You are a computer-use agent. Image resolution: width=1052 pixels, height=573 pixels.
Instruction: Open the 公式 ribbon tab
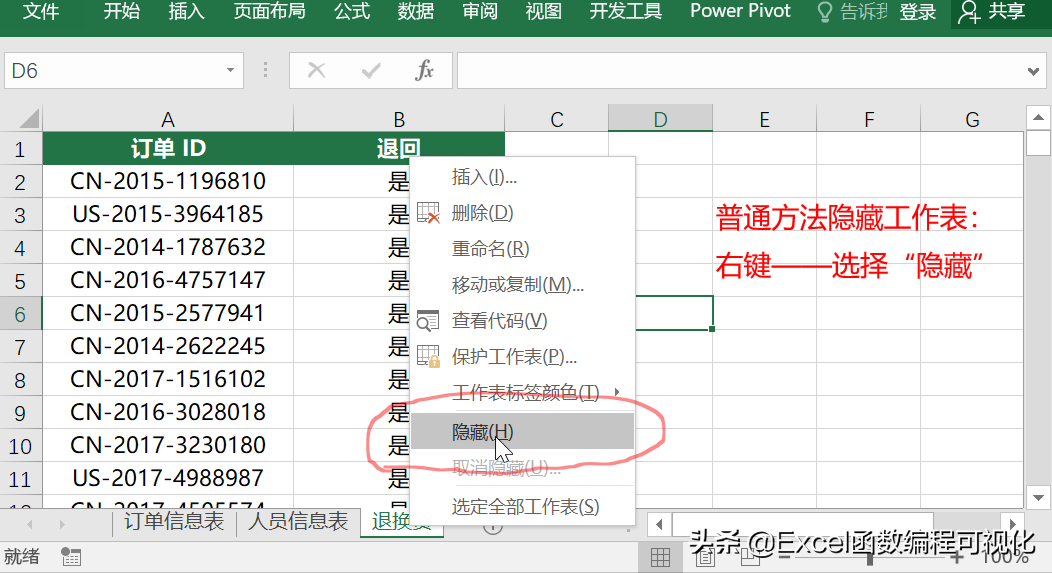tap(352, 11)
